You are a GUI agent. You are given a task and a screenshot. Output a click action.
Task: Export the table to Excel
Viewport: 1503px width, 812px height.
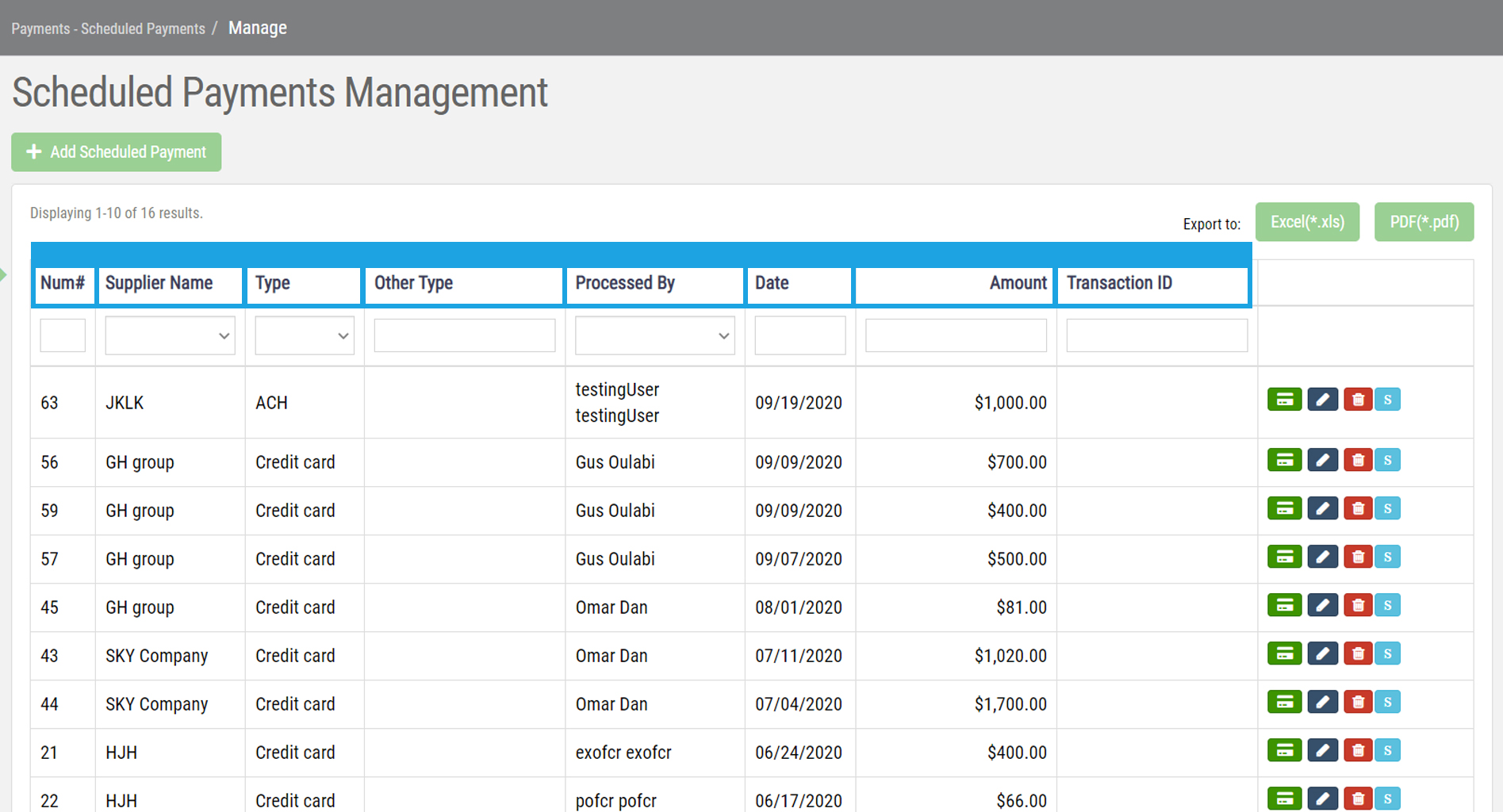click(1307, 222)
